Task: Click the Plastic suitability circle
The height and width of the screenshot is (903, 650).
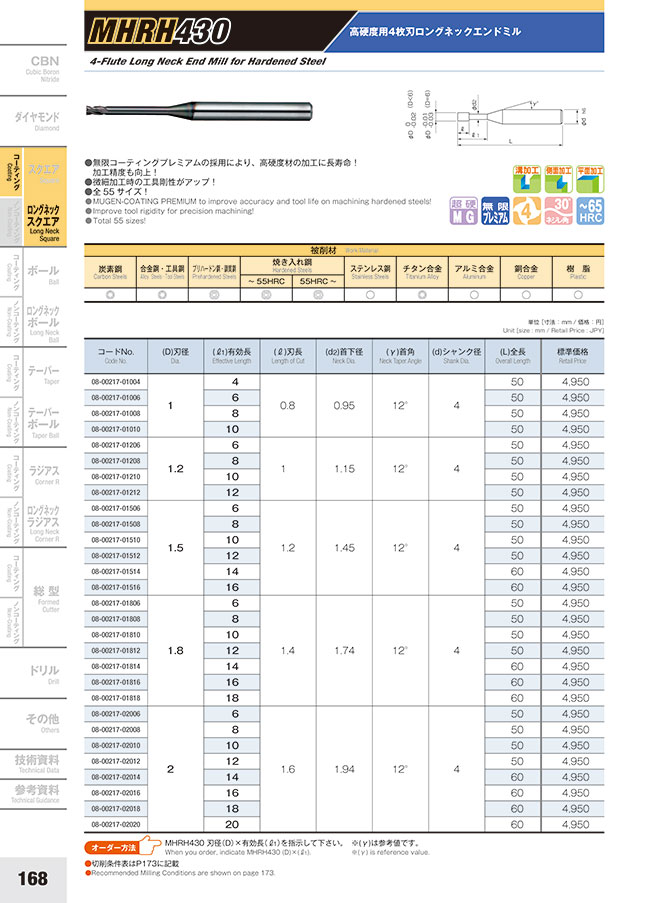Action: [x=578, y=295]
